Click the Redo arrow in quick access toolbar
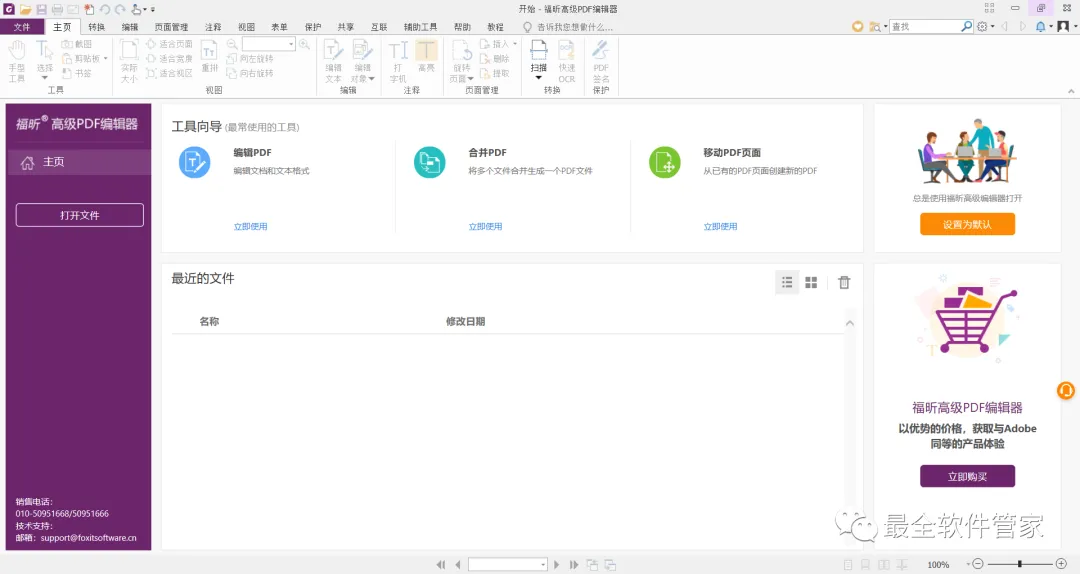The width and height of the screenshot is (1080, 574). (x=120, y=9)
